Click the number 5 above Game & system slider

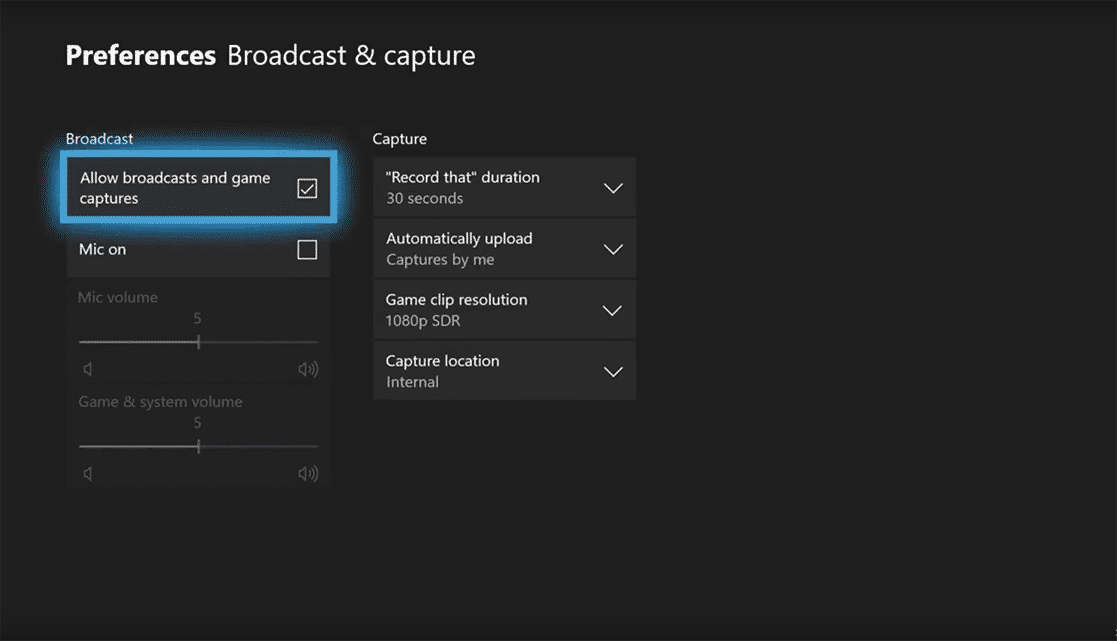pos(198,423)
